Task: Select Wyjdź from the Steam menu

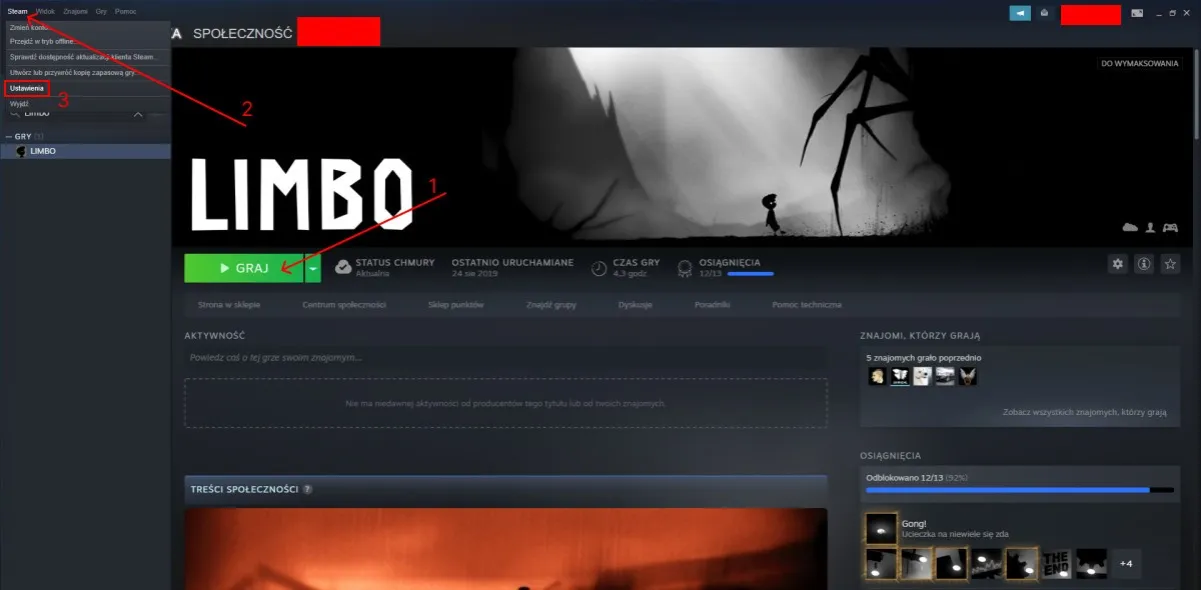Action: click(x=87, y=103)
